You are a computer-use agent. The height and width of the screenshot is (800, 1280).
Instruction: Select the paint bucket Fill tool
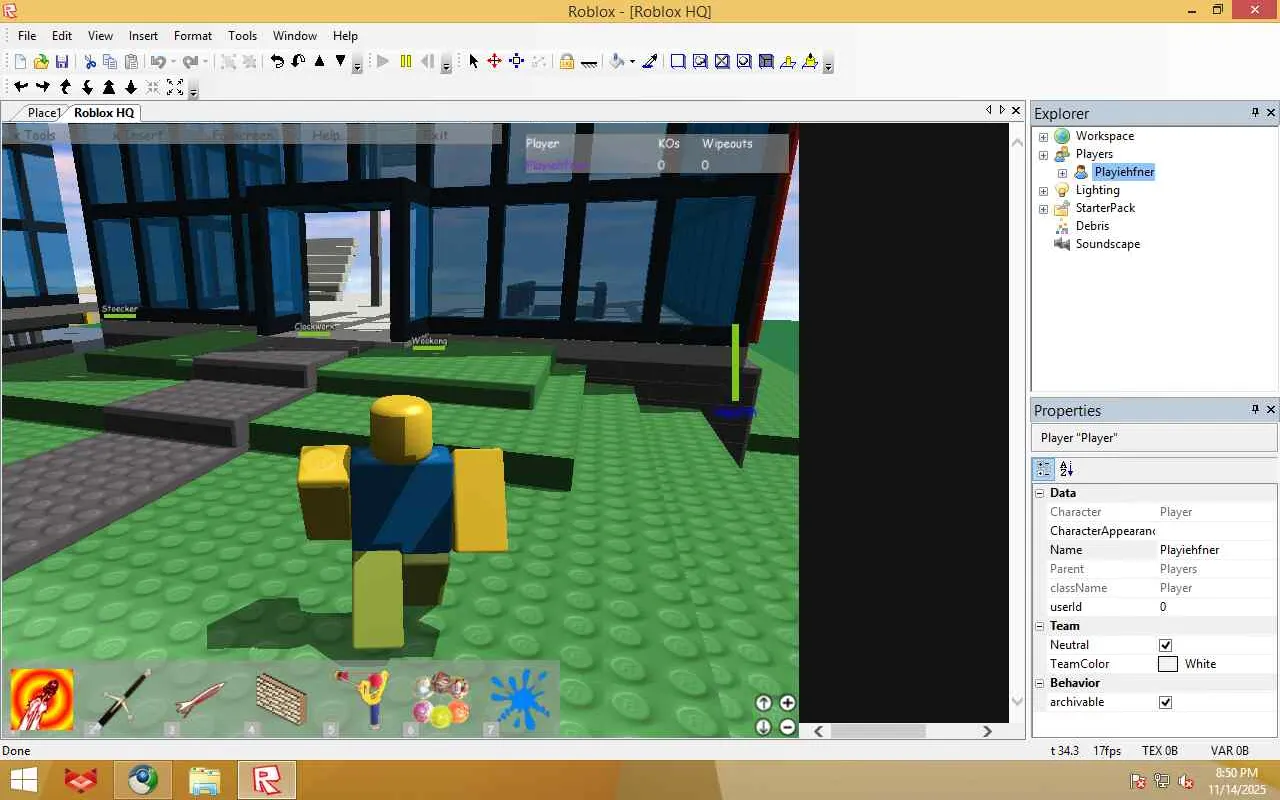[616, 62]
